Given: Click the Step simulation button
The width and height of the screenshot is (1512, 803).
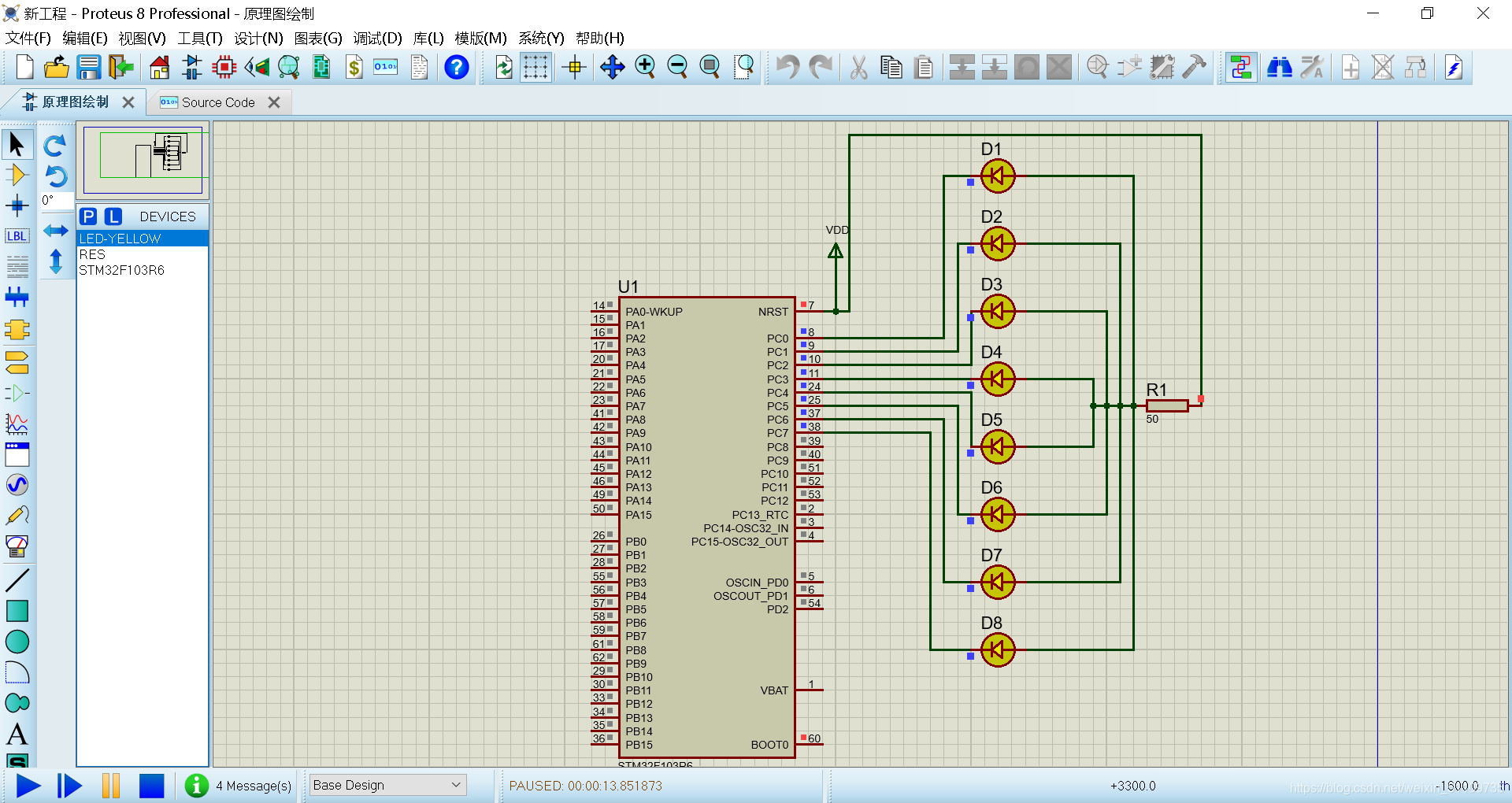Looking at the screenshot, I should 69,786.
